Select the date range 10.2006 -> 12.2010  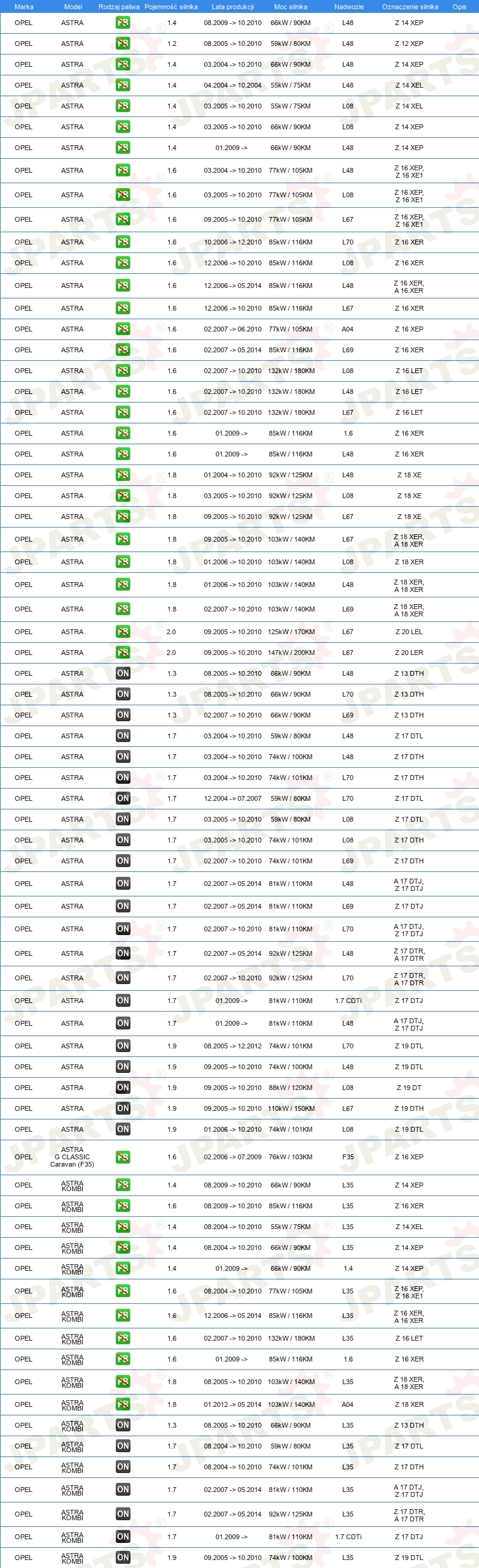[233, 242]
